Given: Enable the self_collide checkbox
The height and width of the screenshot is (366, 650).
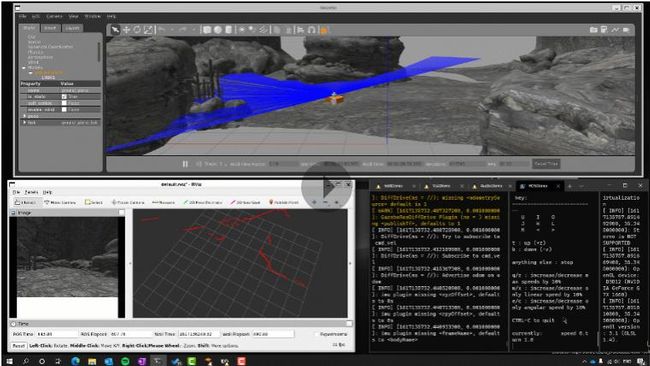Looking at the screenshot, I should tap(64, 103).
